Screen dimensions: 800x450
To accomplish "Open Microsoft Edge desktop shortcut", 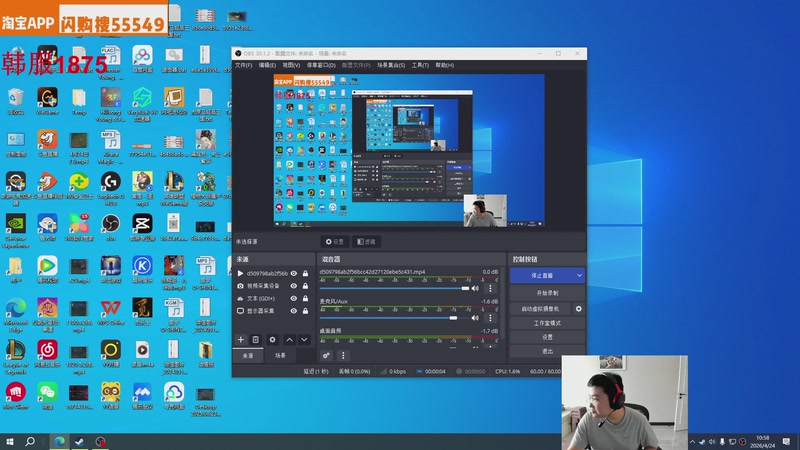I will [x=16, y=315].
